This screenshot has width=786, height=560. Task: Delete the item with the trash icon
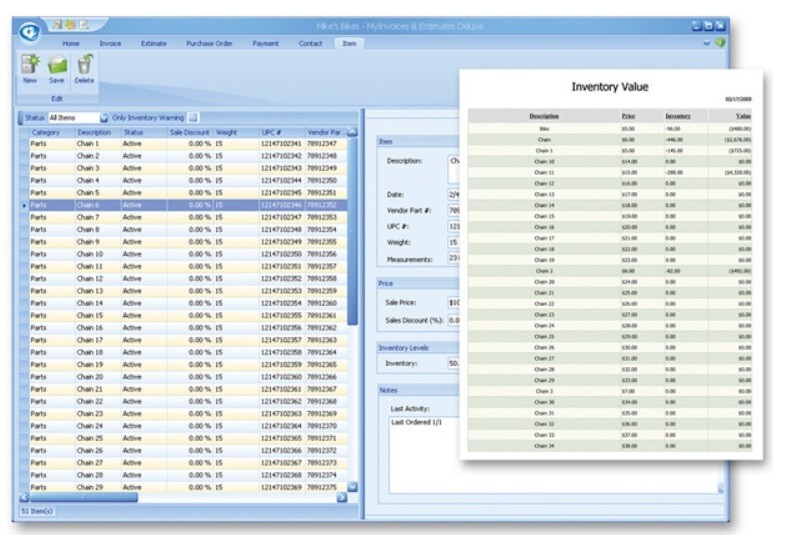point(84,69)
